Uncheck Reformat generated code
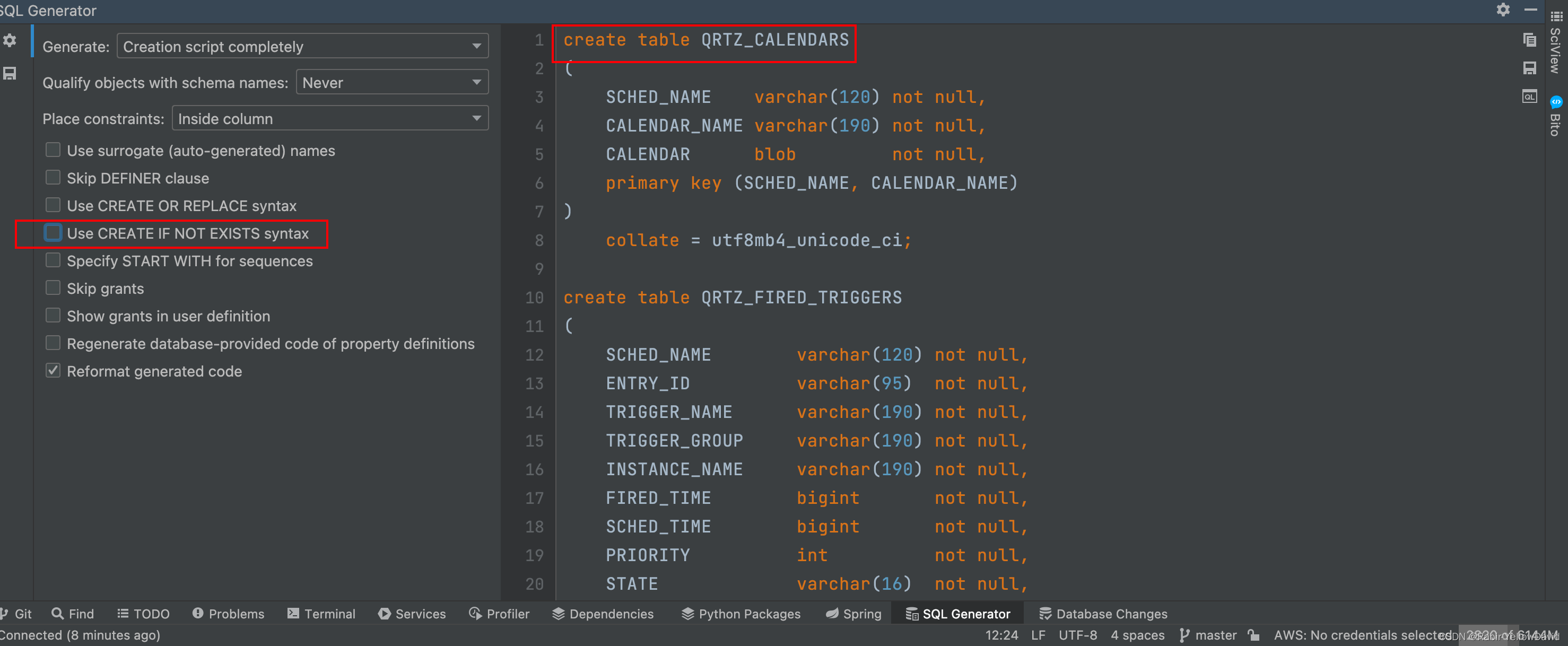 click(54, 371)
